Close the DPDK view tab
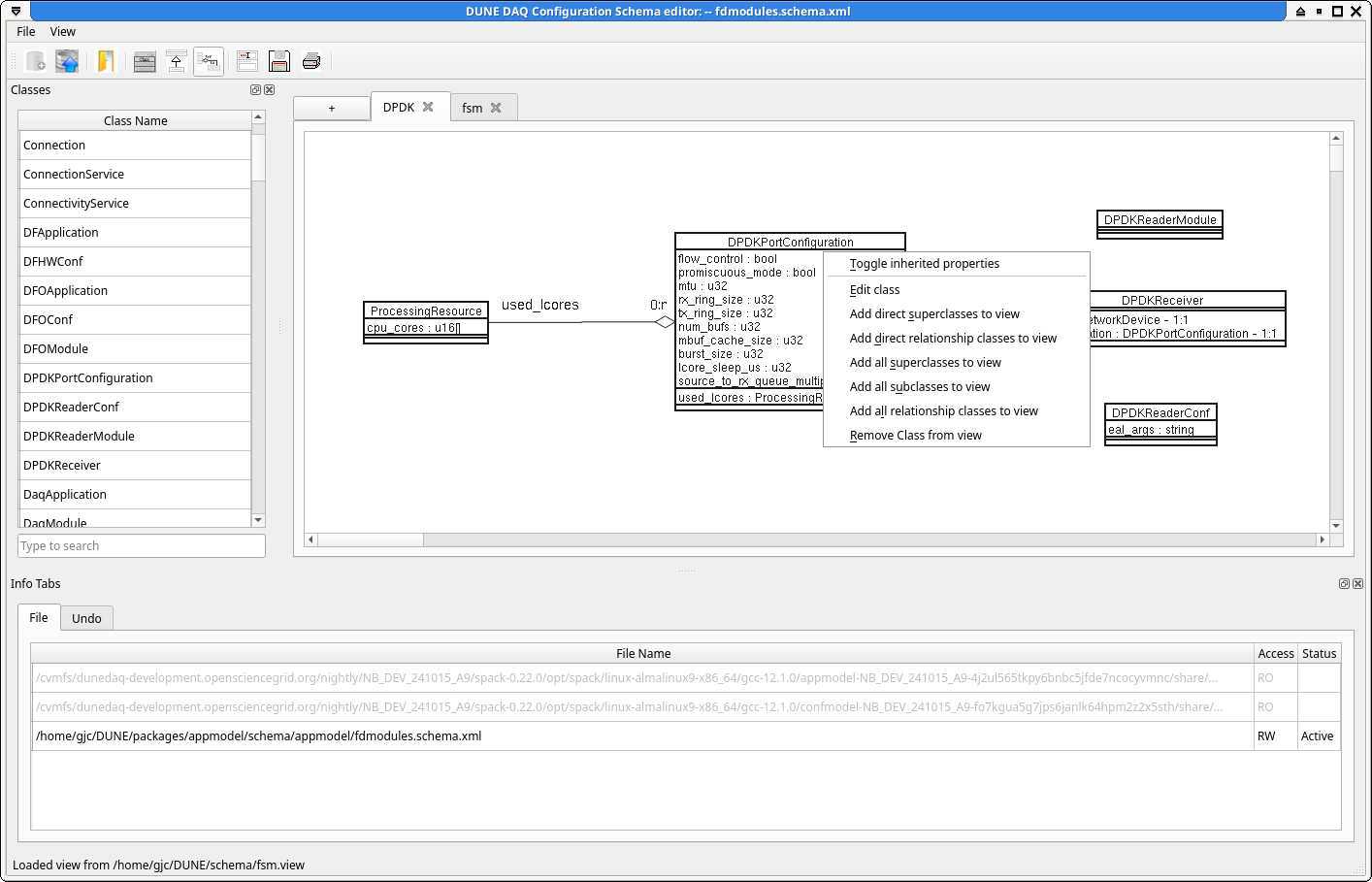The height and width of the screenshot is (882, 1372). pos(428,107)
